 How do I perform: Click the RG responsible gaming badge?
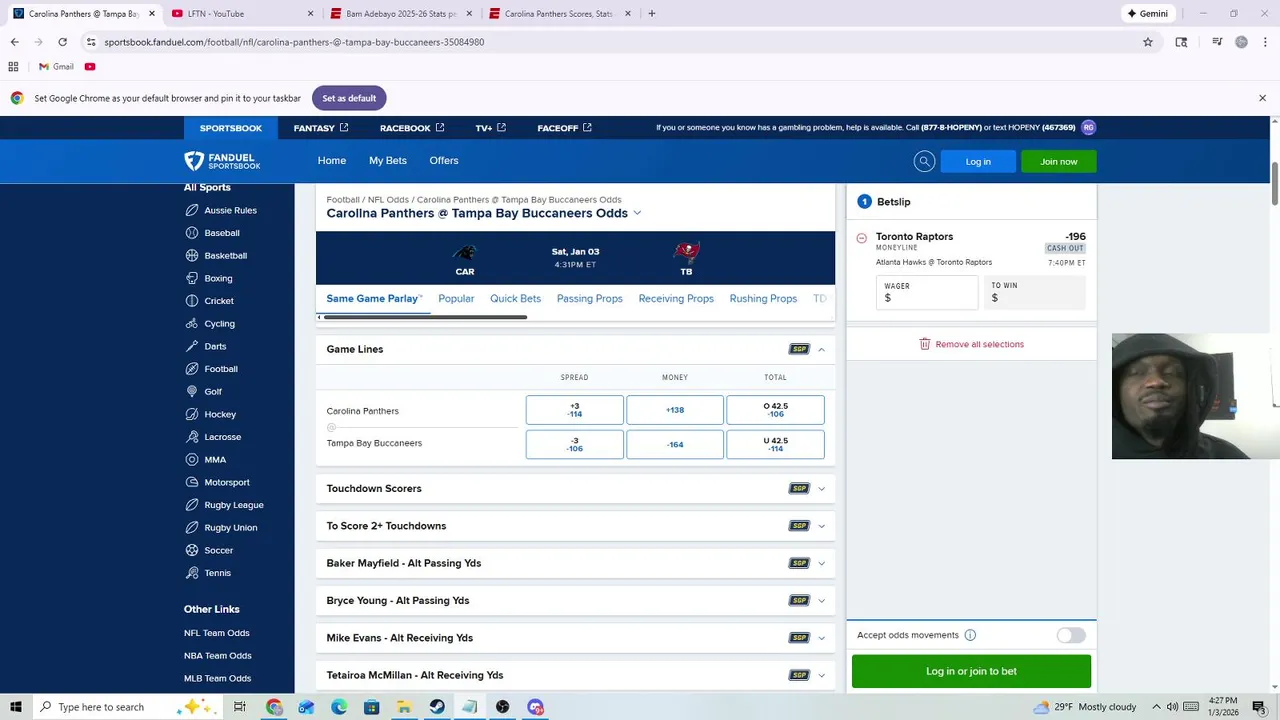click(1088, 128)
